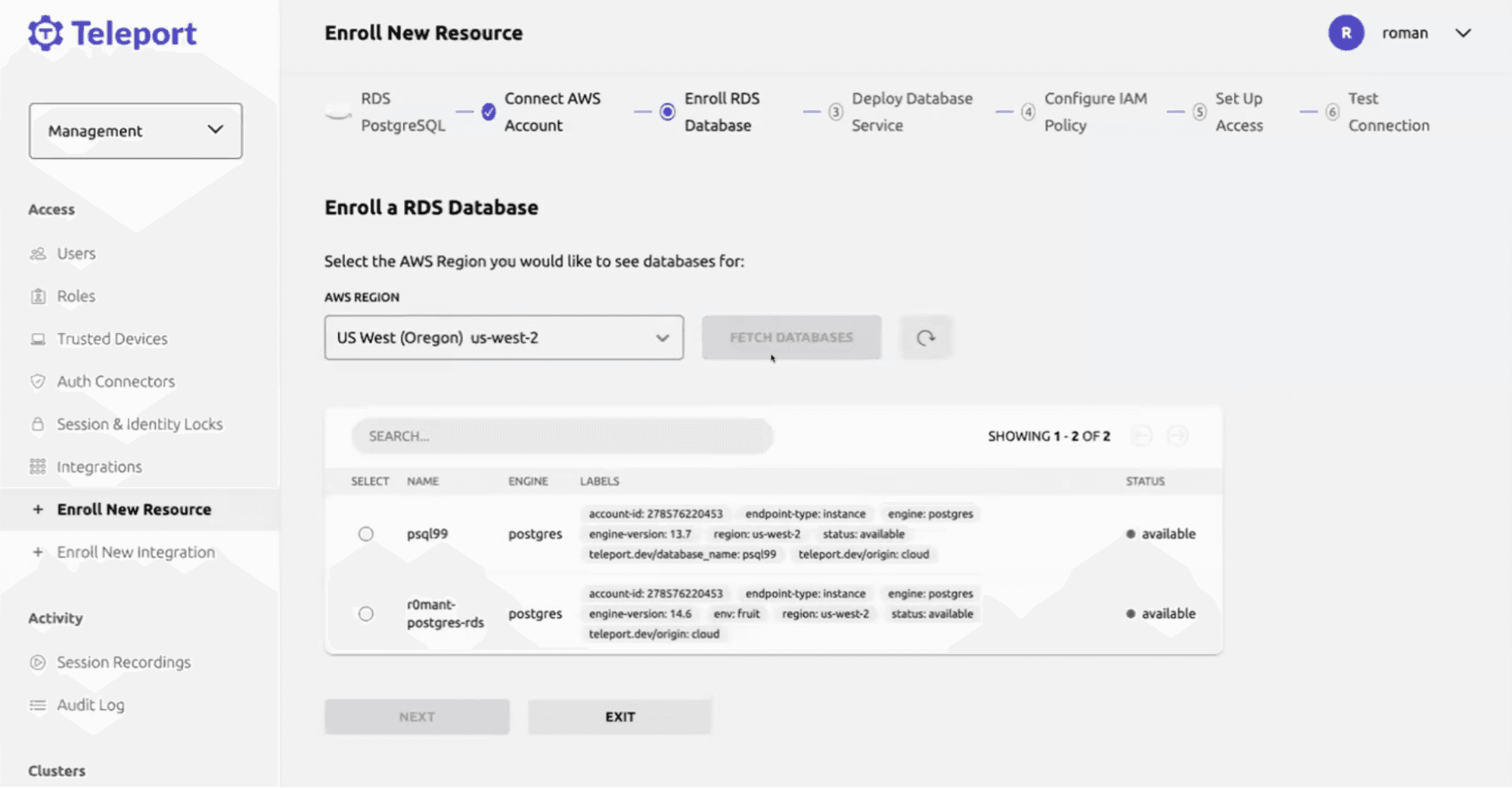Expand the roman user menu chevron

click(x=1463, y=33)
